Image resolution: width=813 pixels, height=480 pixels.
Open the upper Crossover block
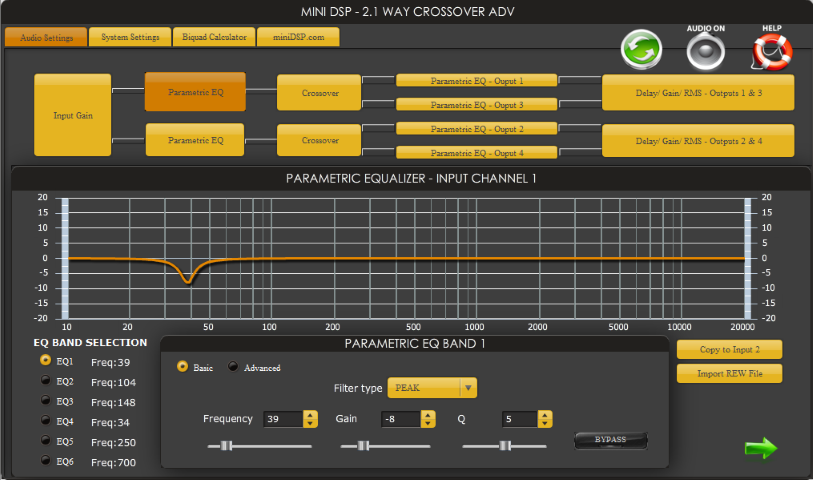319,92
